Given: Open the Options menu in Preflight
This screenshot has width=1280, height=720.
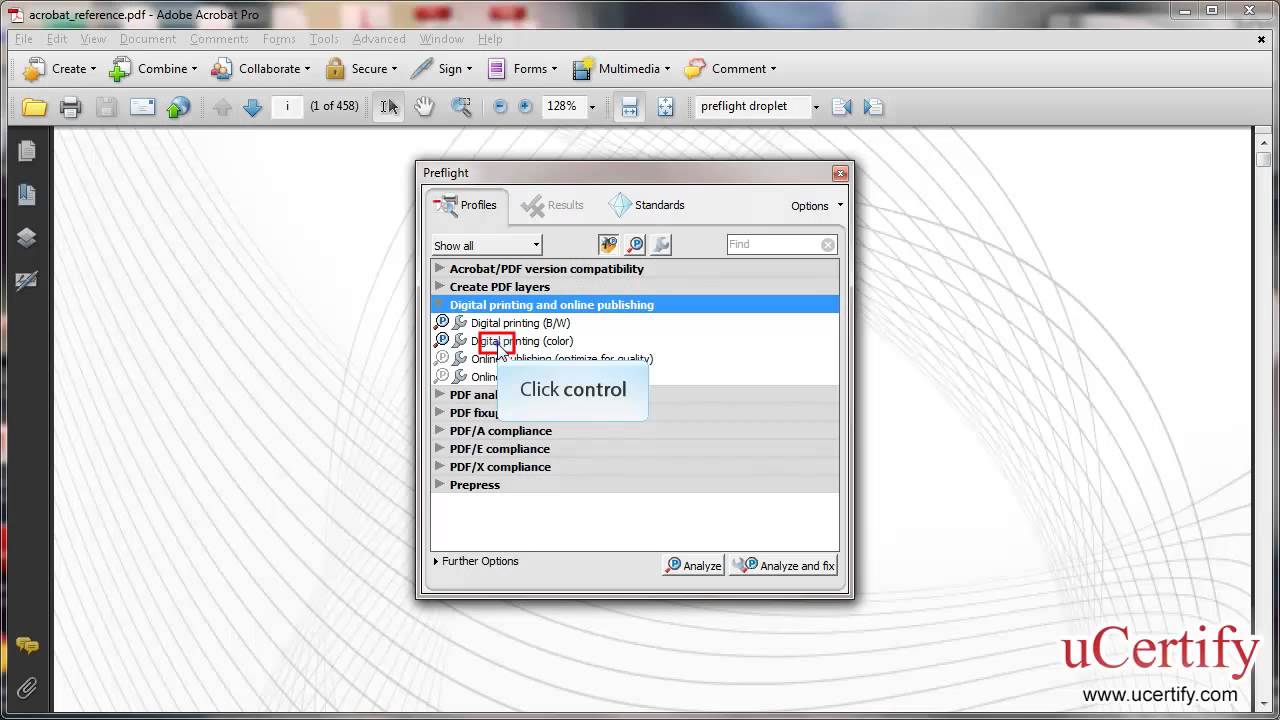Looking at the screenshot, I should click(817, 206).
